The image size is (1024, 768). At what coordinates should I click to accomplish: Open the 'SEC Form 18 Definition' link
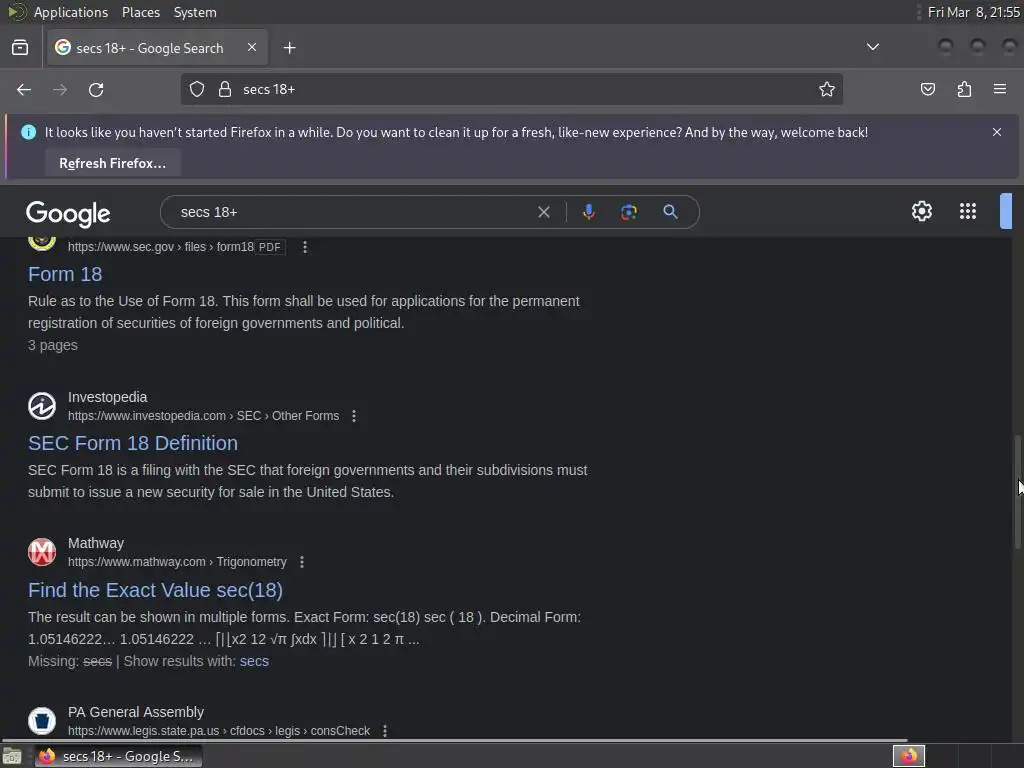[x=133, y=443]
